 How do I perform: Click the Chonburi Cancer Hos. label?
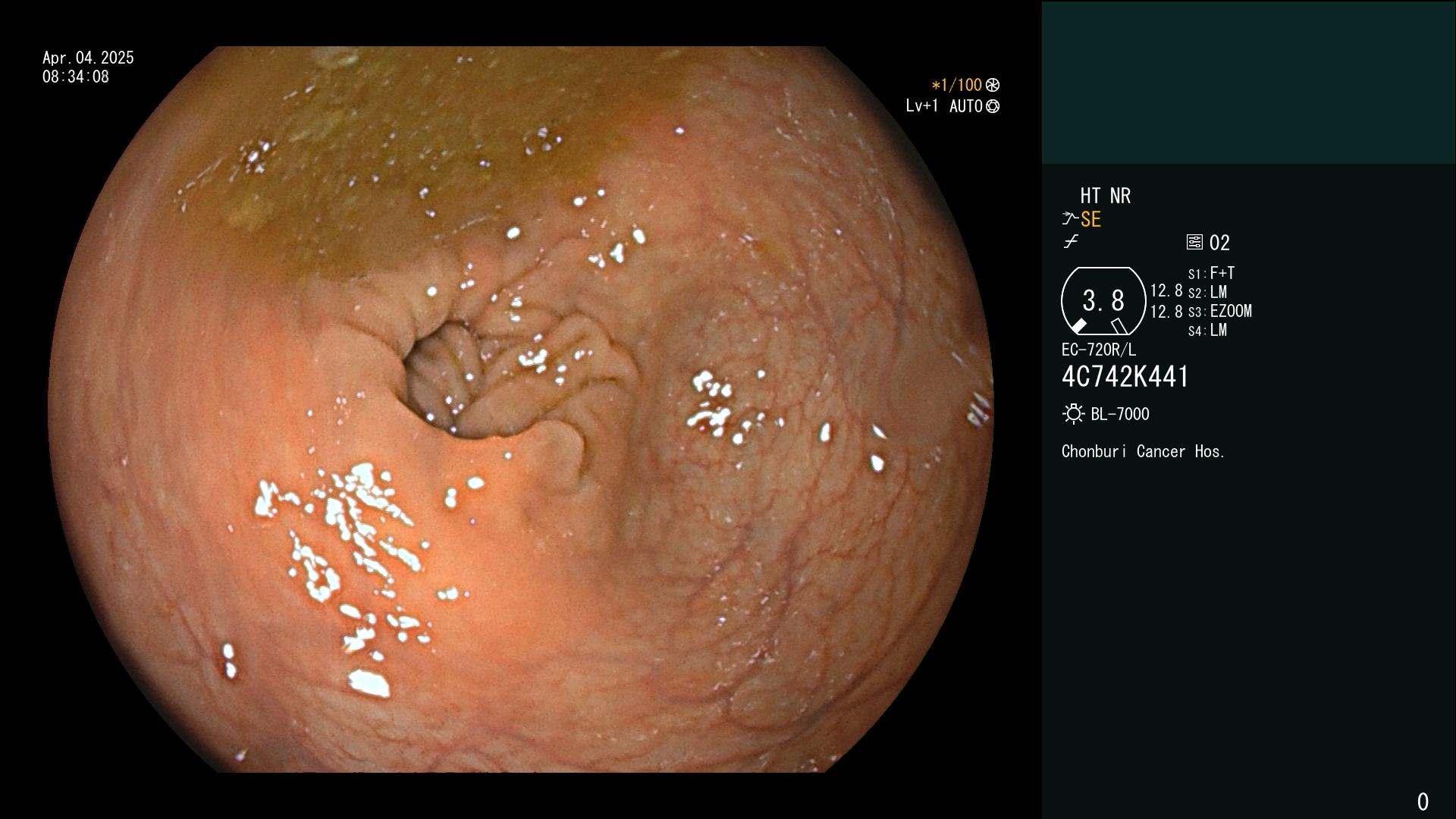coord(1144,451)
